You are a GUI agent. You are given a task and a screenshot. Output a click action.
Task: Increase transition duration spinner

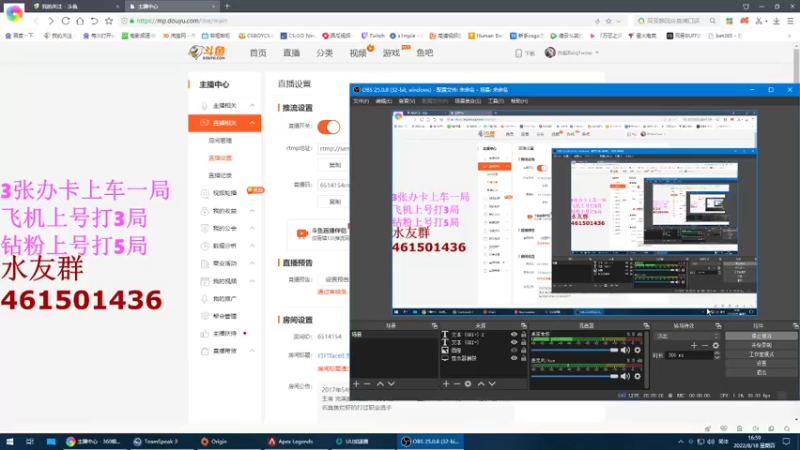[x=717, y=353]
